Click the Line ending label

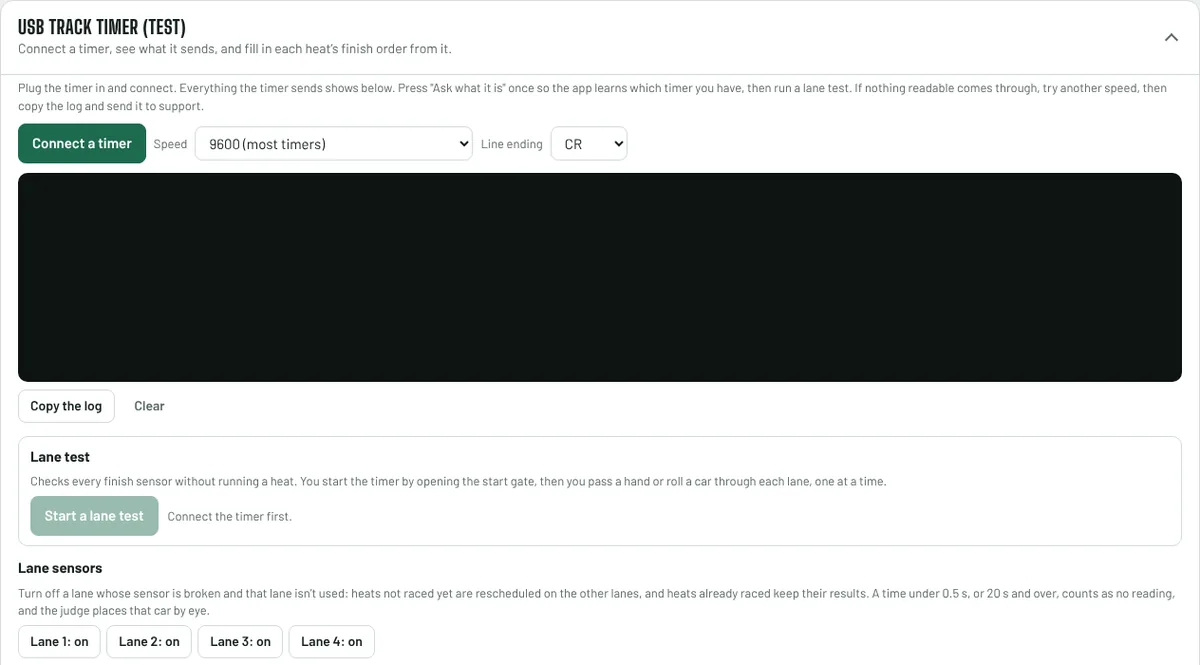(x=511, y=144)
